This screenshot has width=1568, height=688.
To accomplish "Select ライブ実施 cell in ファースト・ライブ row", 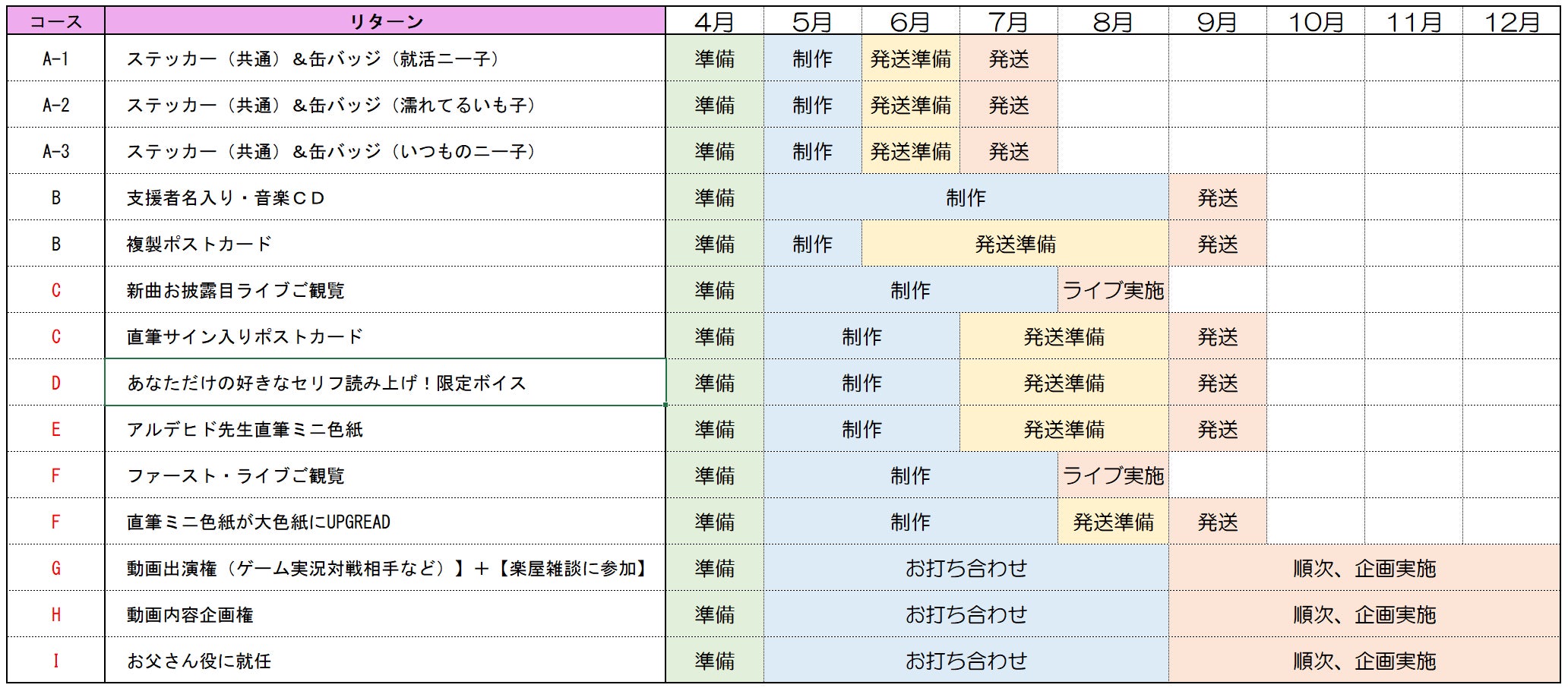I will coord(1113,475).
